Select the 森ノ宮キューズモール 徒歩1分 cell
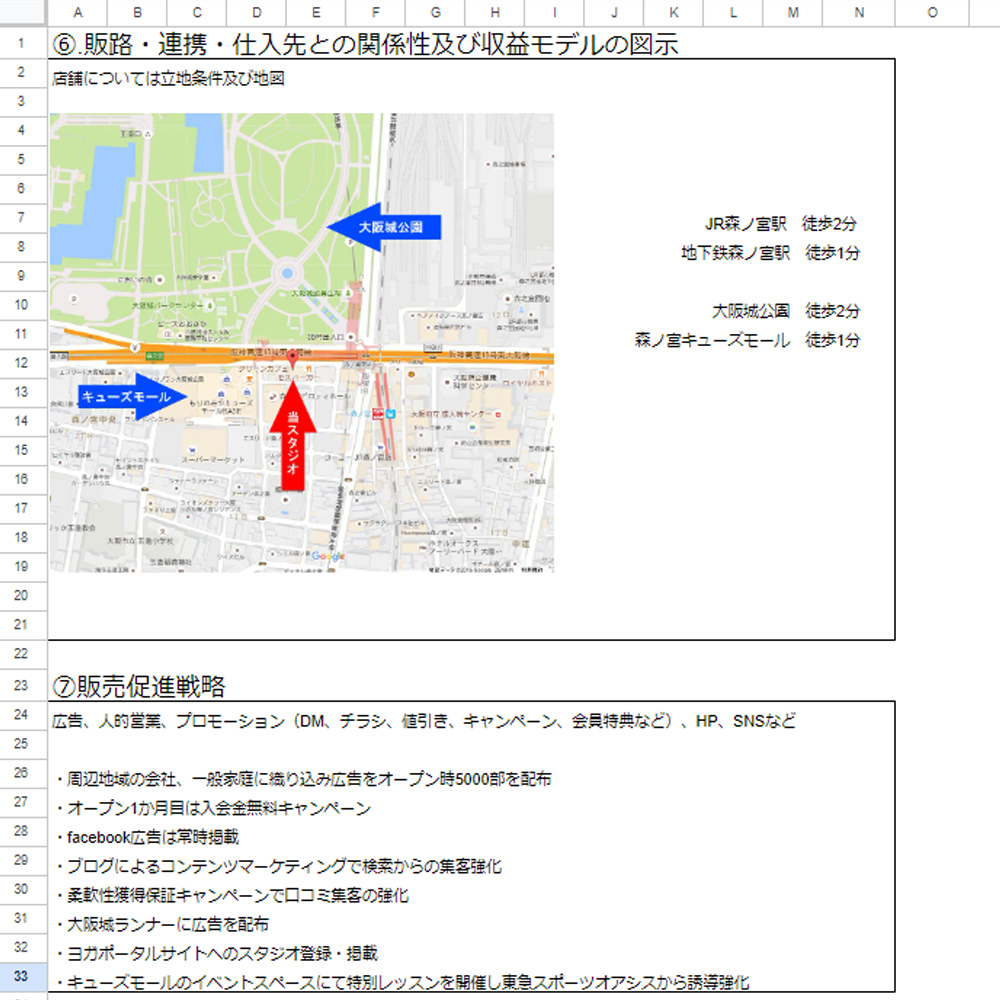 pyautogui.click(x=747, y=340)
